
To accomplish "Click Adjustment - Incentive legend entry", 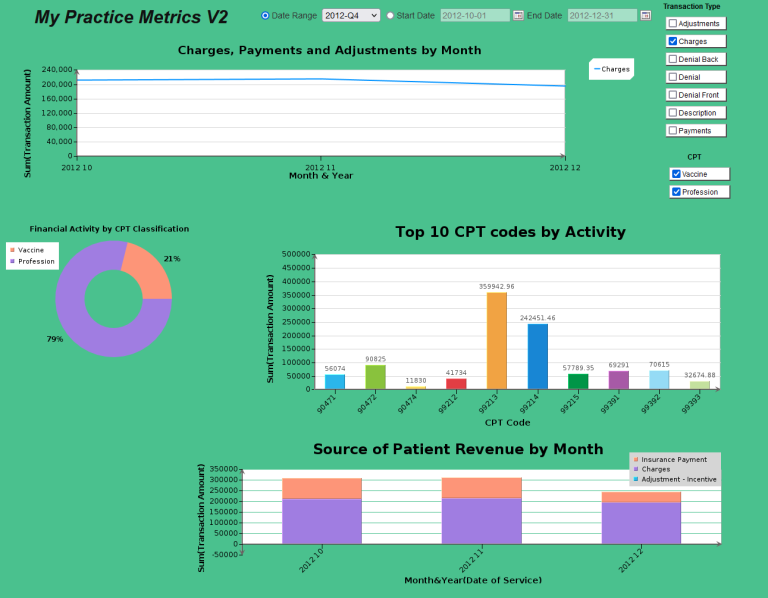I will click(677, 479).
